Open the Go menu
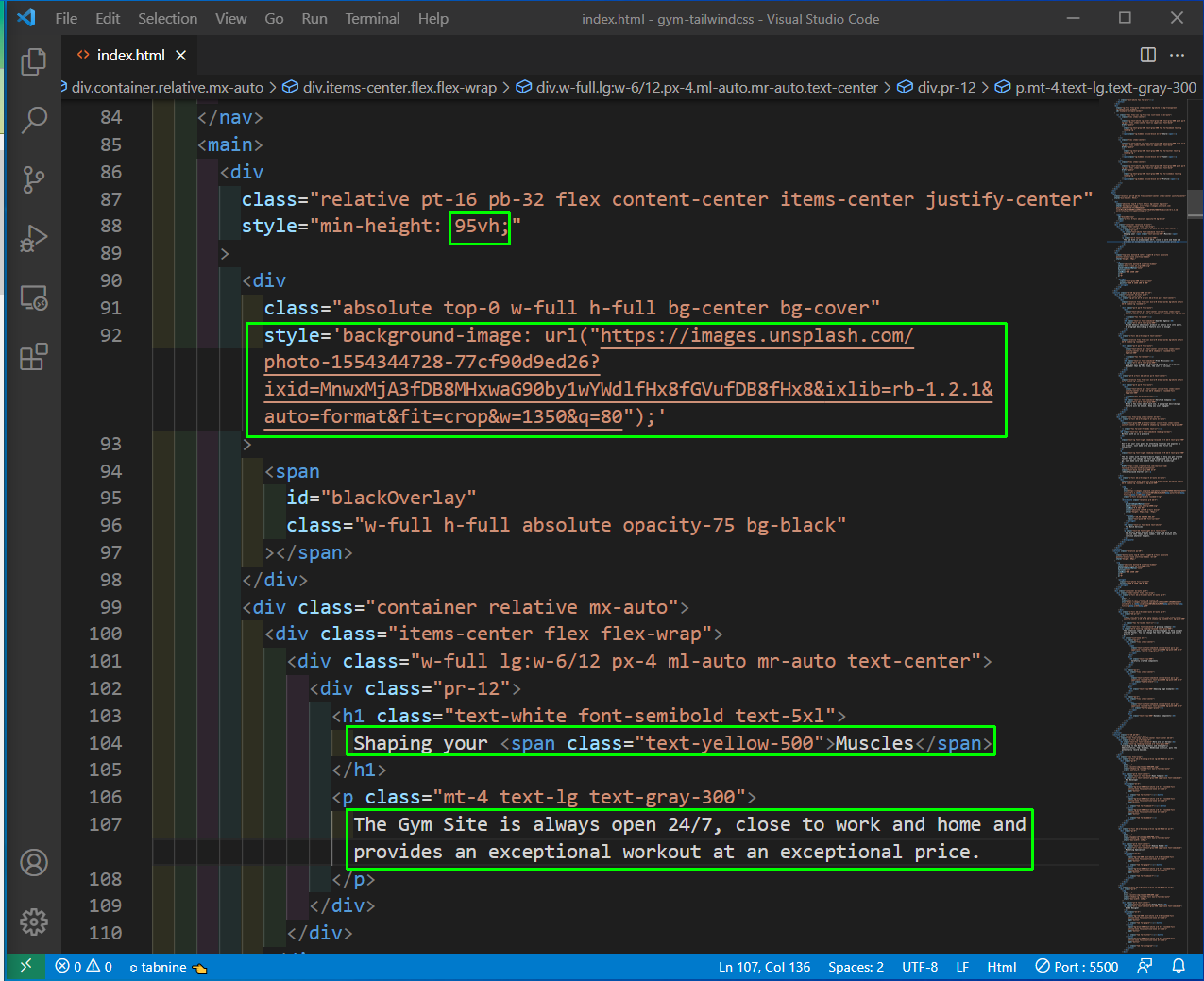This screenshot has height=981, width=1204. point(274,19)
